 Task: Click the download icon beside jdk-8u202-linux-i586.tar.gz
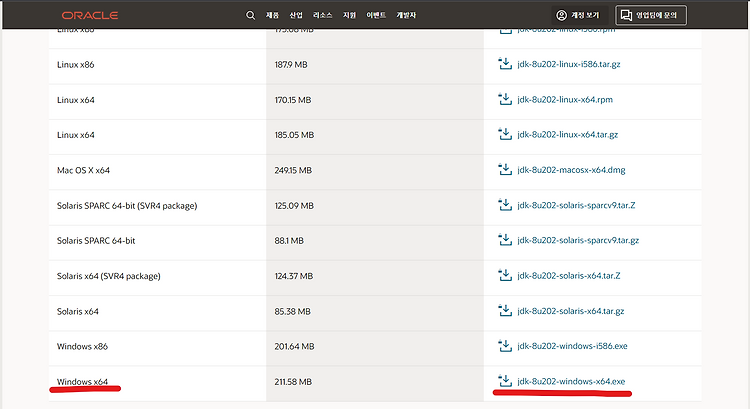(505, 64)
